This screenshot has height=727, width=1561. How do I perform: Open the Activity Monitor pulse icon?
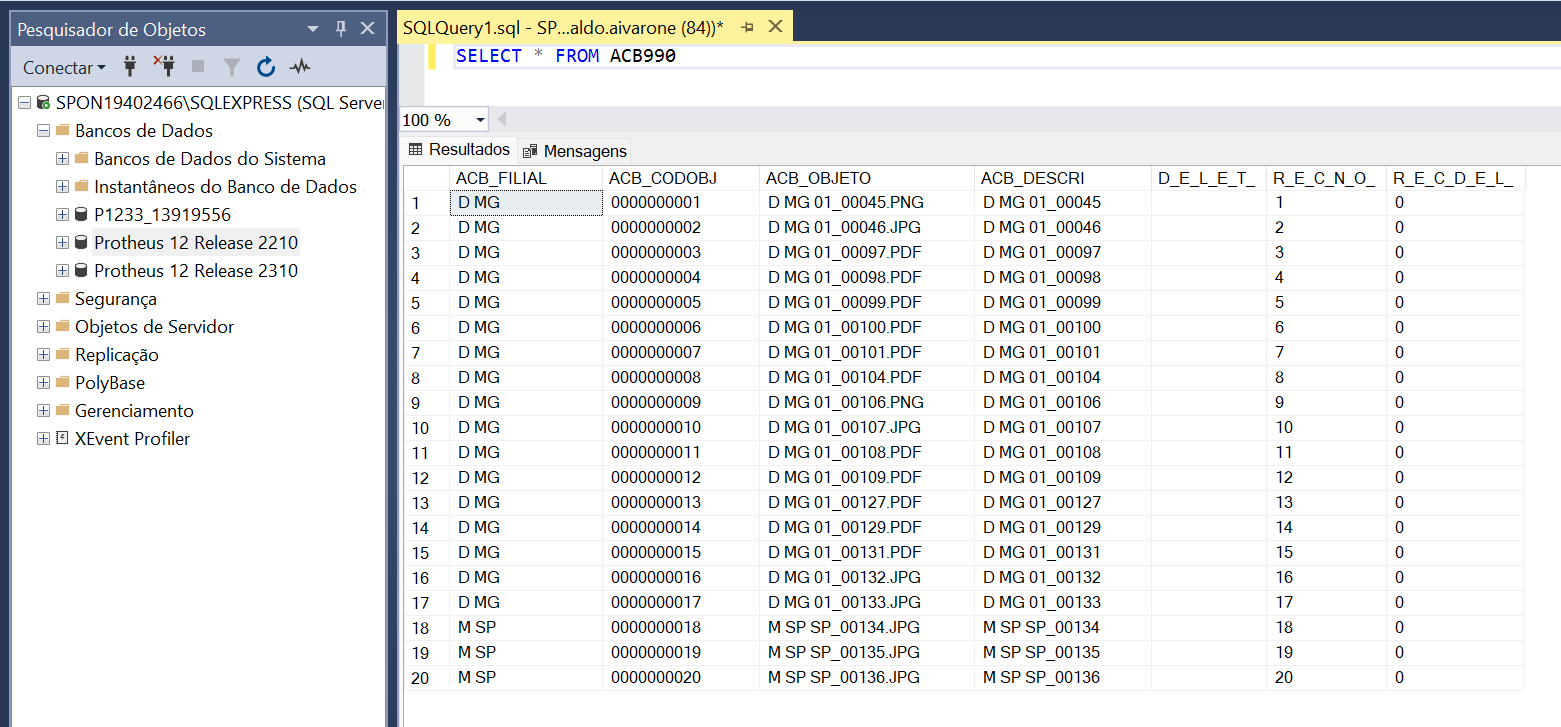click(x=300, y=67)
